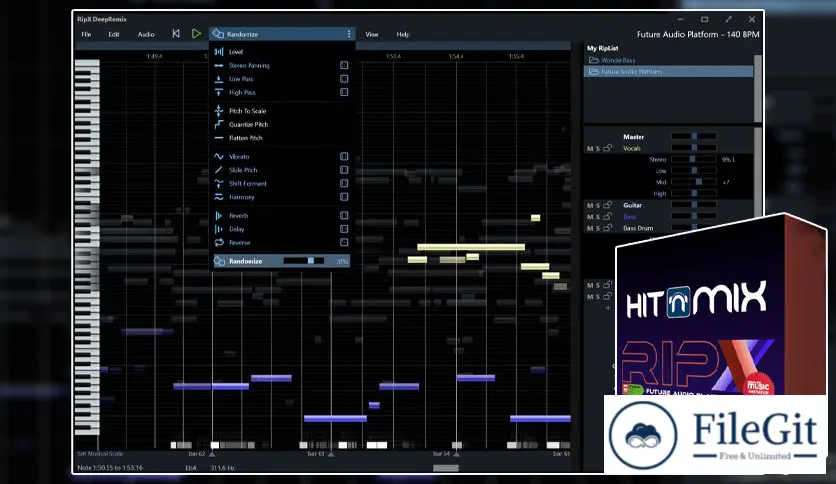Open High Pass options box
Viewport: 836px width, 484px height.
tap(344, 92)
